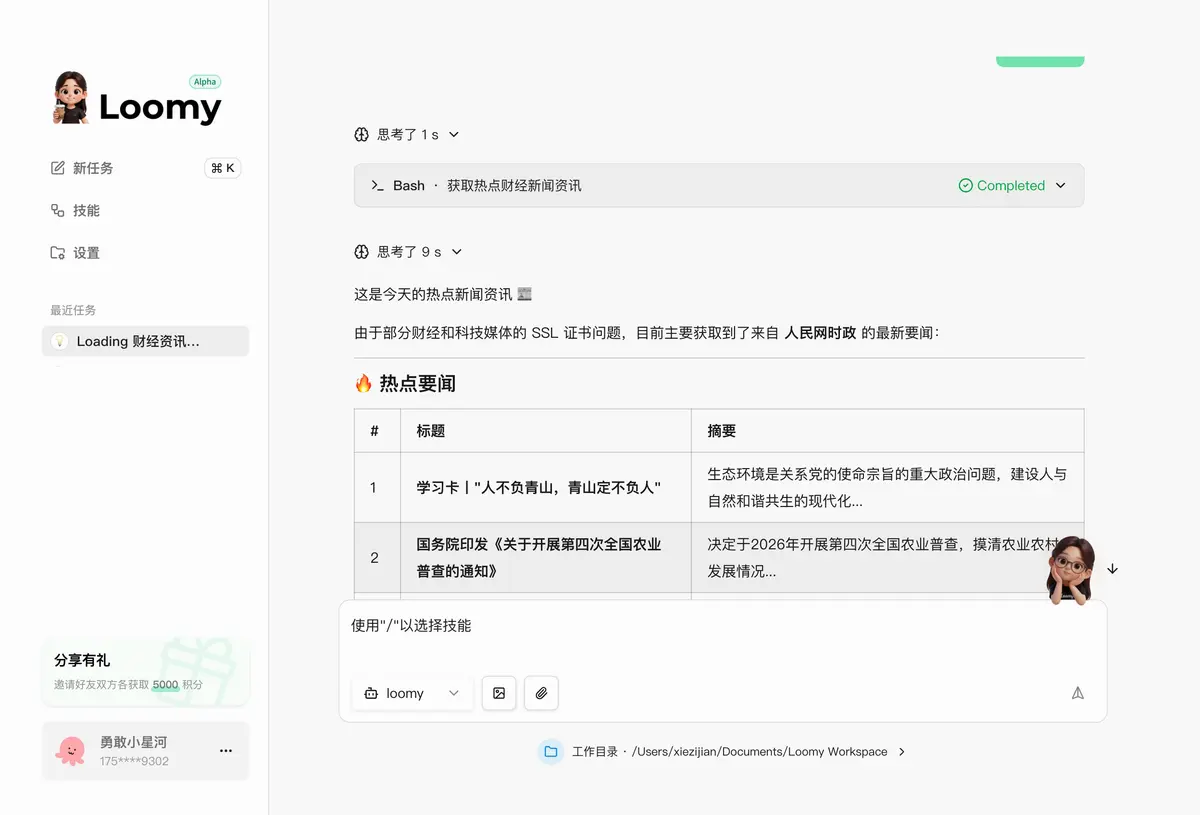The height and width of the screenshot is (815, 1200).
Task: Click the blue working directory folder icon
Action: tap(550, 752)
